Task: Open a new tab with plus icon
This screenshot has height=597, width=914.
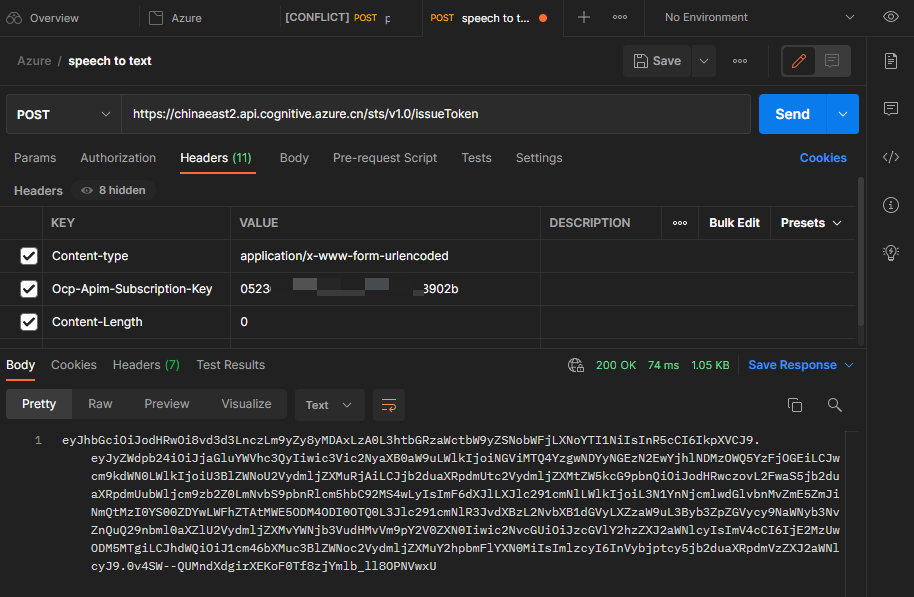Action: [x=583, y=17]
